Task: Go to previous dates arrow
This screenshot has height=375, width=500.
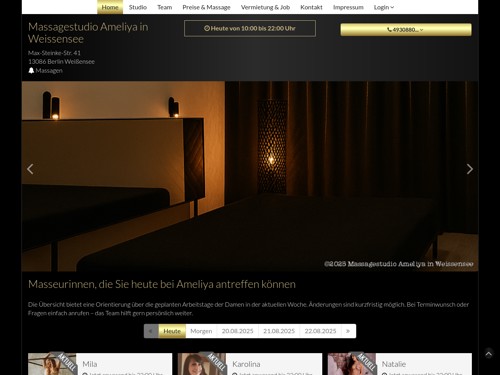Action: pyautogui.click(x=151, y=331)
